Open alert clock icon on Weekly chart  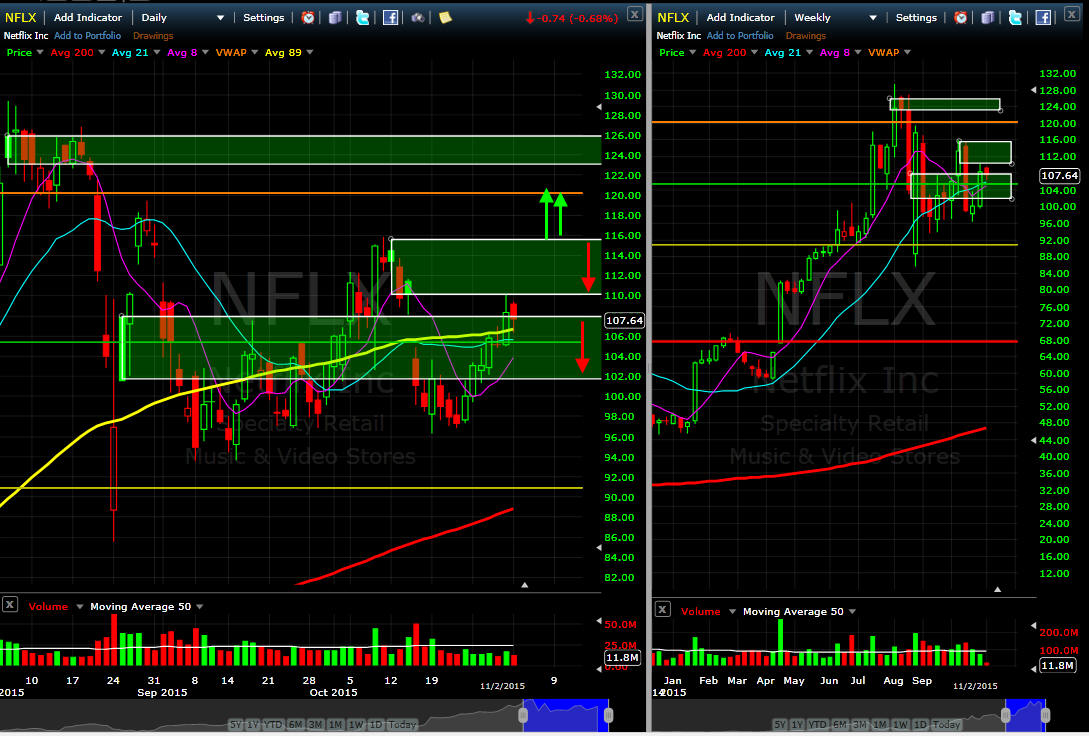961,18
